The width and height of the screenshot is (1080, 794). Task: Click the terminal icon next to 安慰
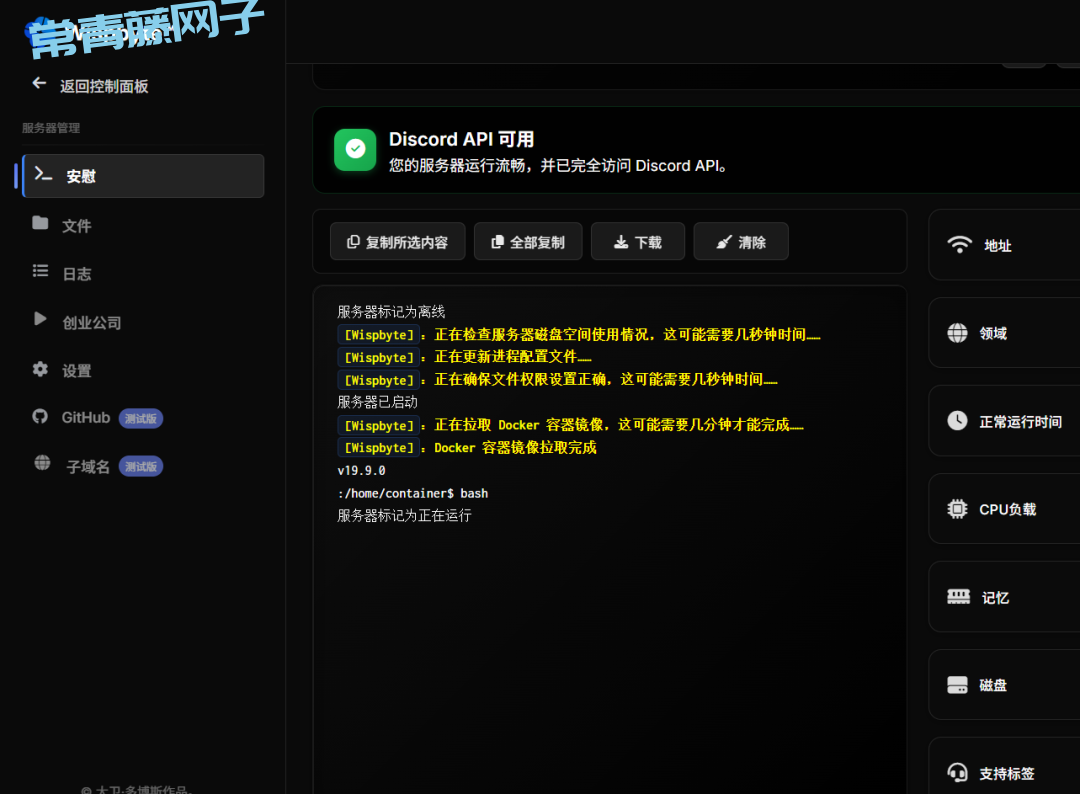tap(43, 174)
